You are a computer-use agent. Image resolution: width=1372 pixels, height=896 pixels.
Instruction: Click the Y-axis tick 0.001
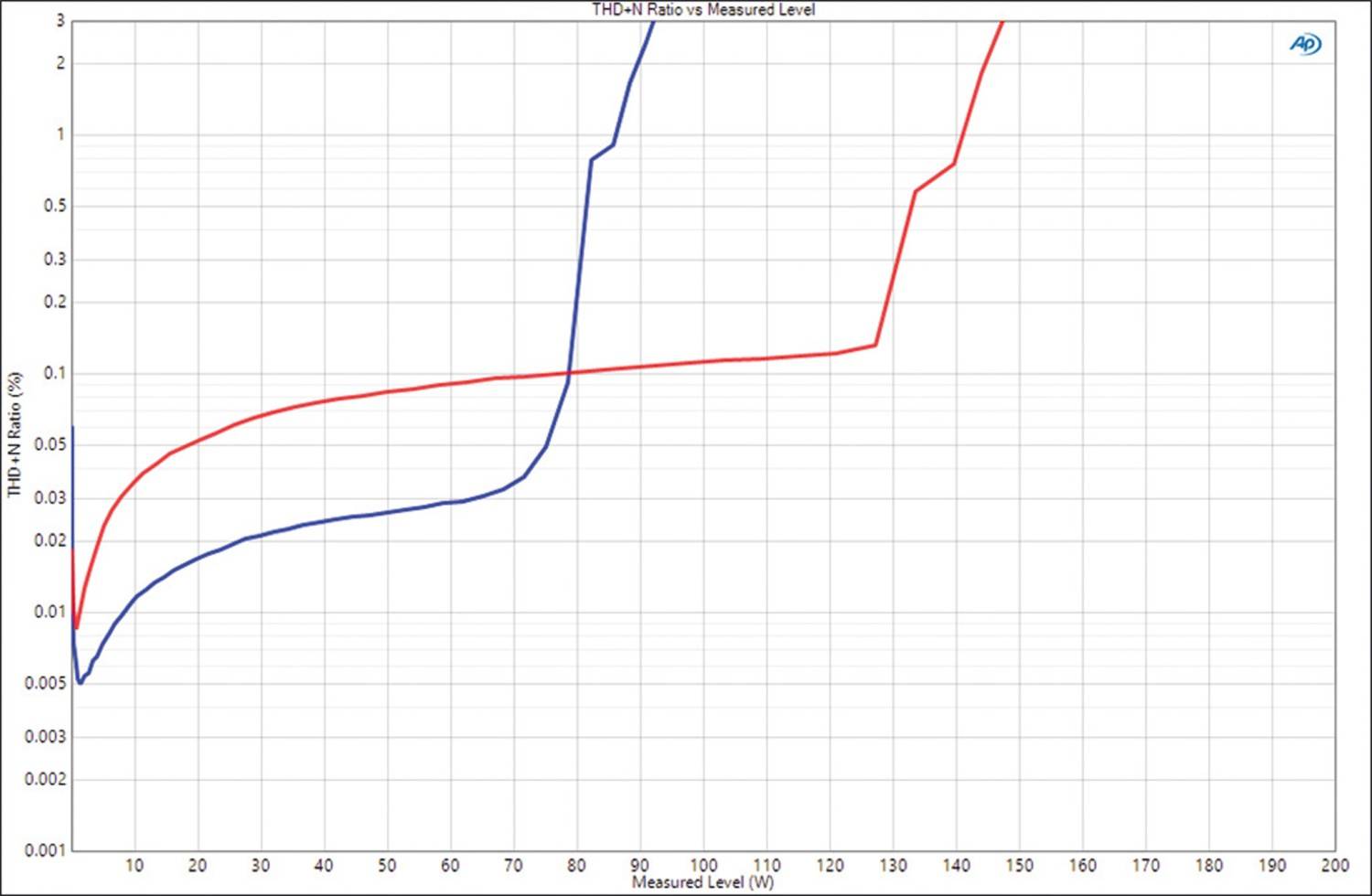click(x=46, y=850)
